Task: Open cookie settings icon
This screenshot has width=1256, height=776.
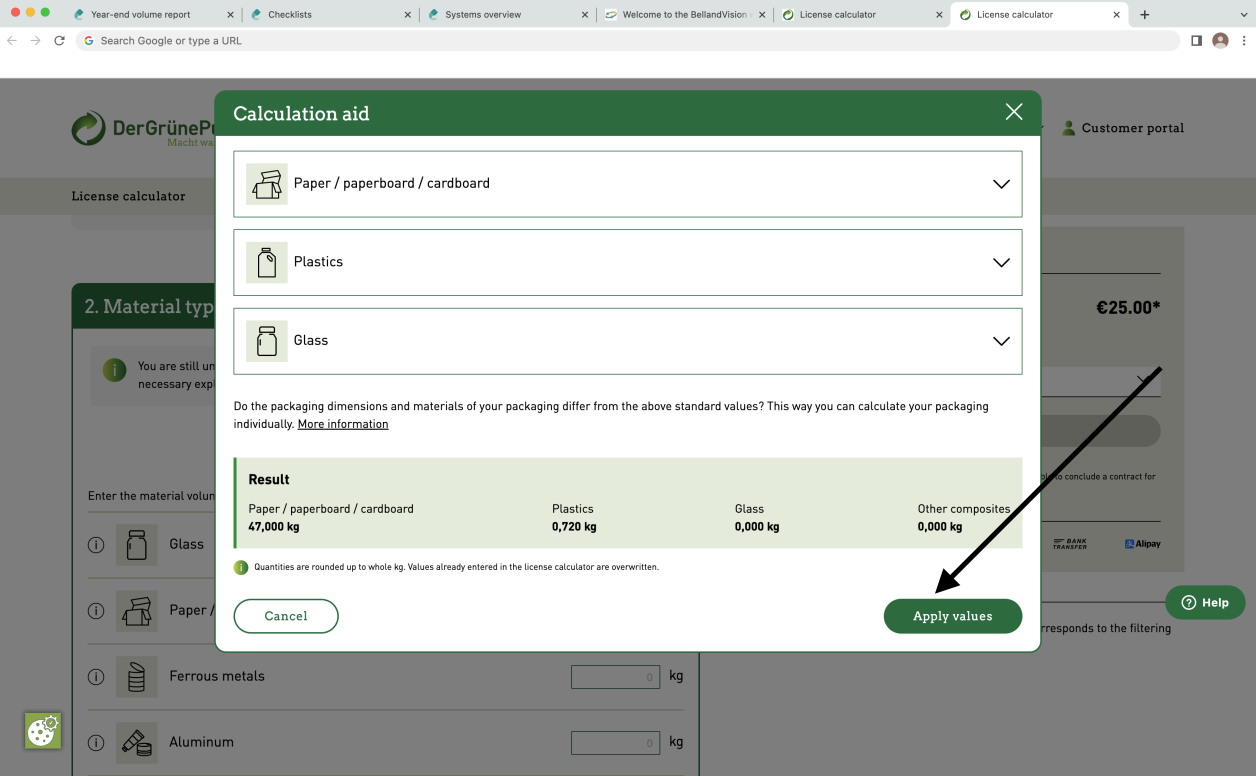Action: coord(43,731)
